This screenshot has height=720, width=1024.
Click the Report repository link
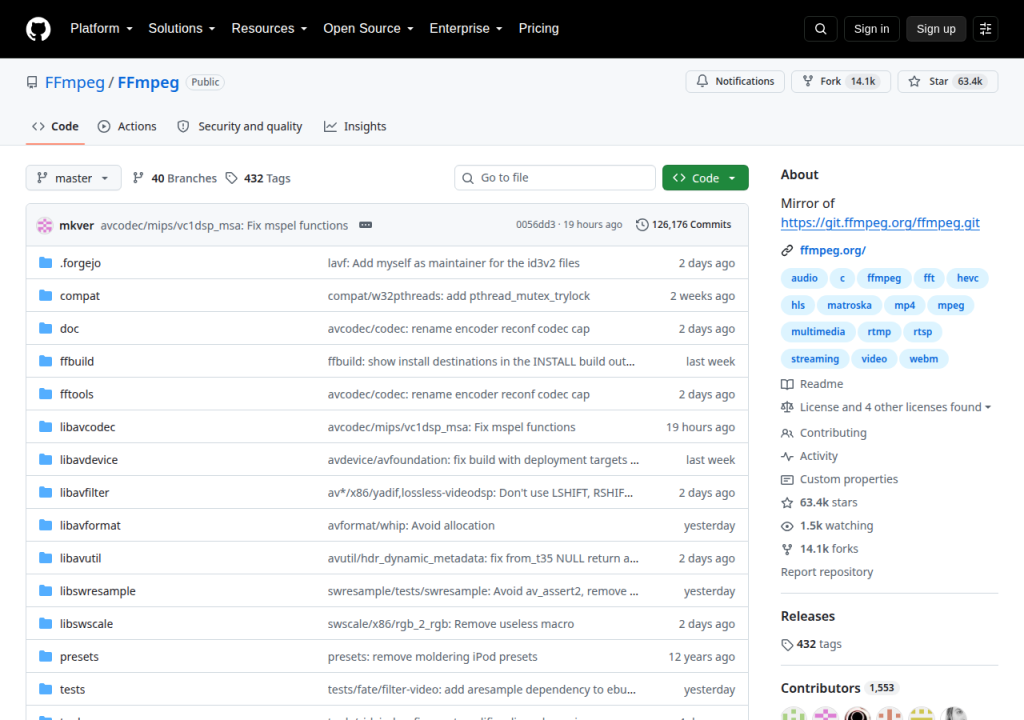pos(827,572)
